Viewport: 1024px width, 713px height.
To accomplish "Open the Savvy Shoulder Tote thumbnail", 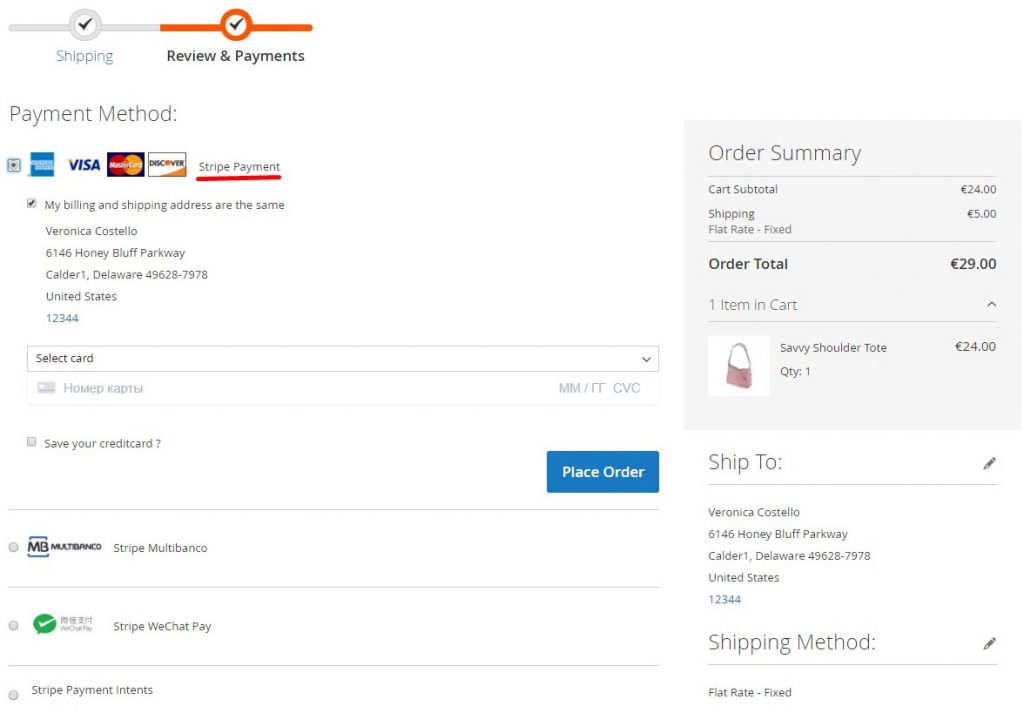I will coord(738,365).
